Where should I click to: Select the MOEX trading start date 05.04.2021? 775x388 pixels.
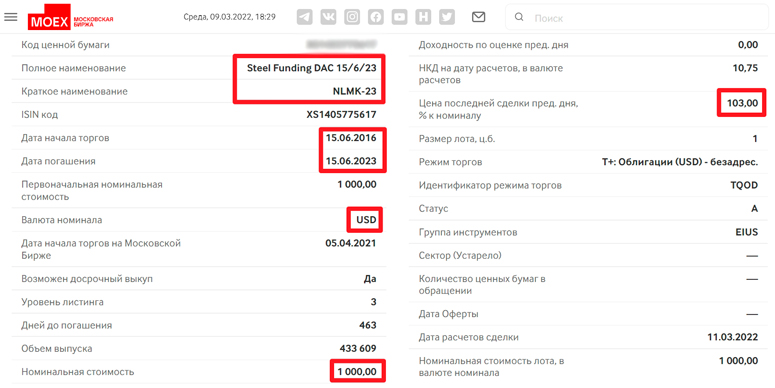click(351, 243)
